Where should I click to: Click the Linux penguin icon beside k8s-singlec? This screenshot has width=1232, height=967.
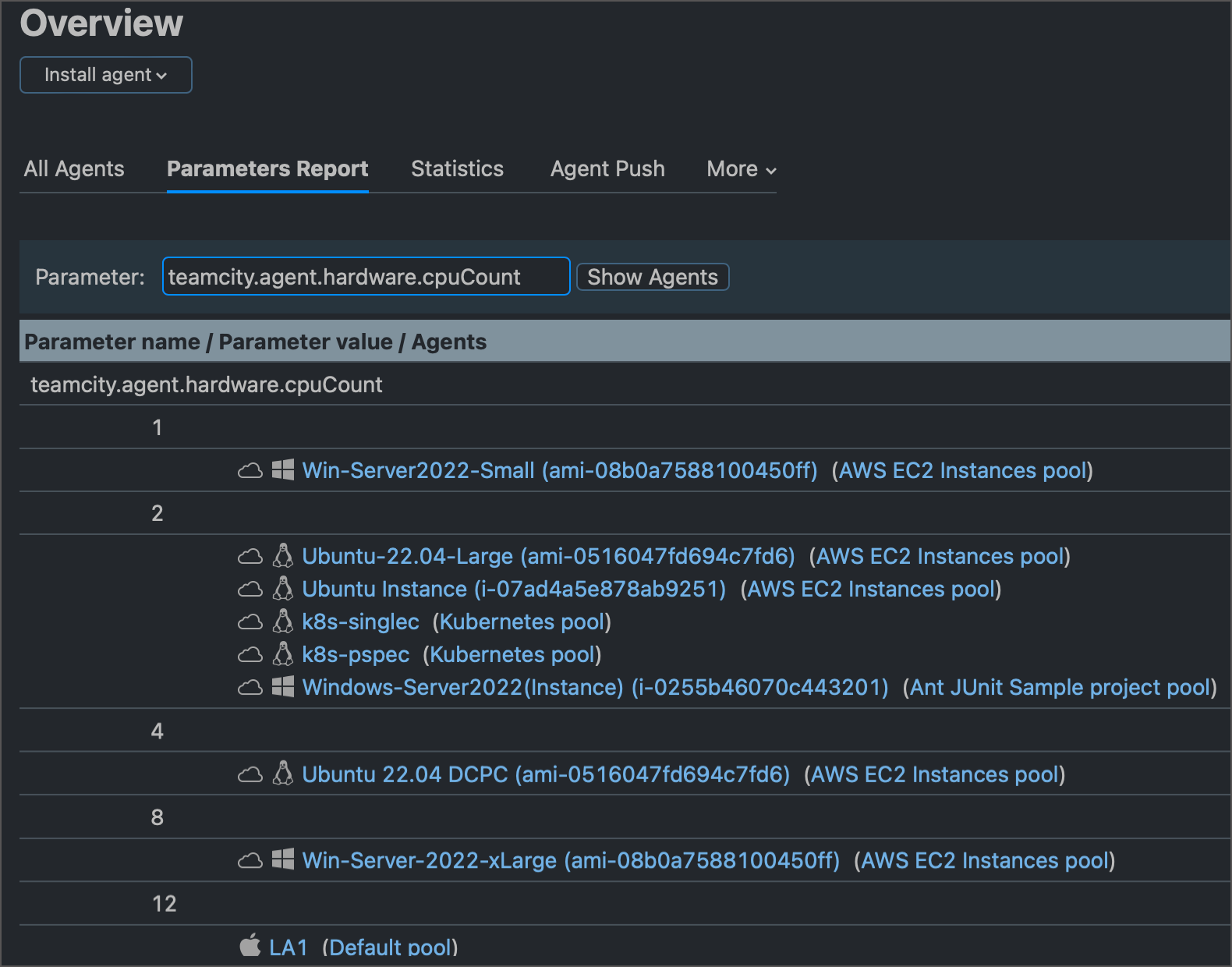[282, 622]
